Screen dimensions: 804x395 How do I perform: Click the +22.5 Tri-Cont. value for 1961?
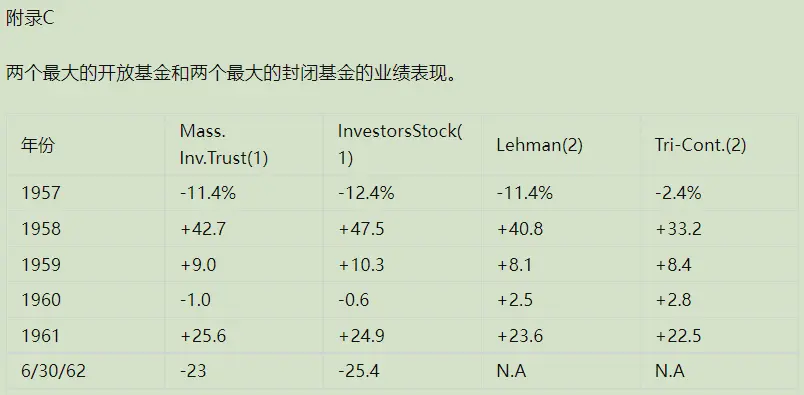[x=678, y=335]
